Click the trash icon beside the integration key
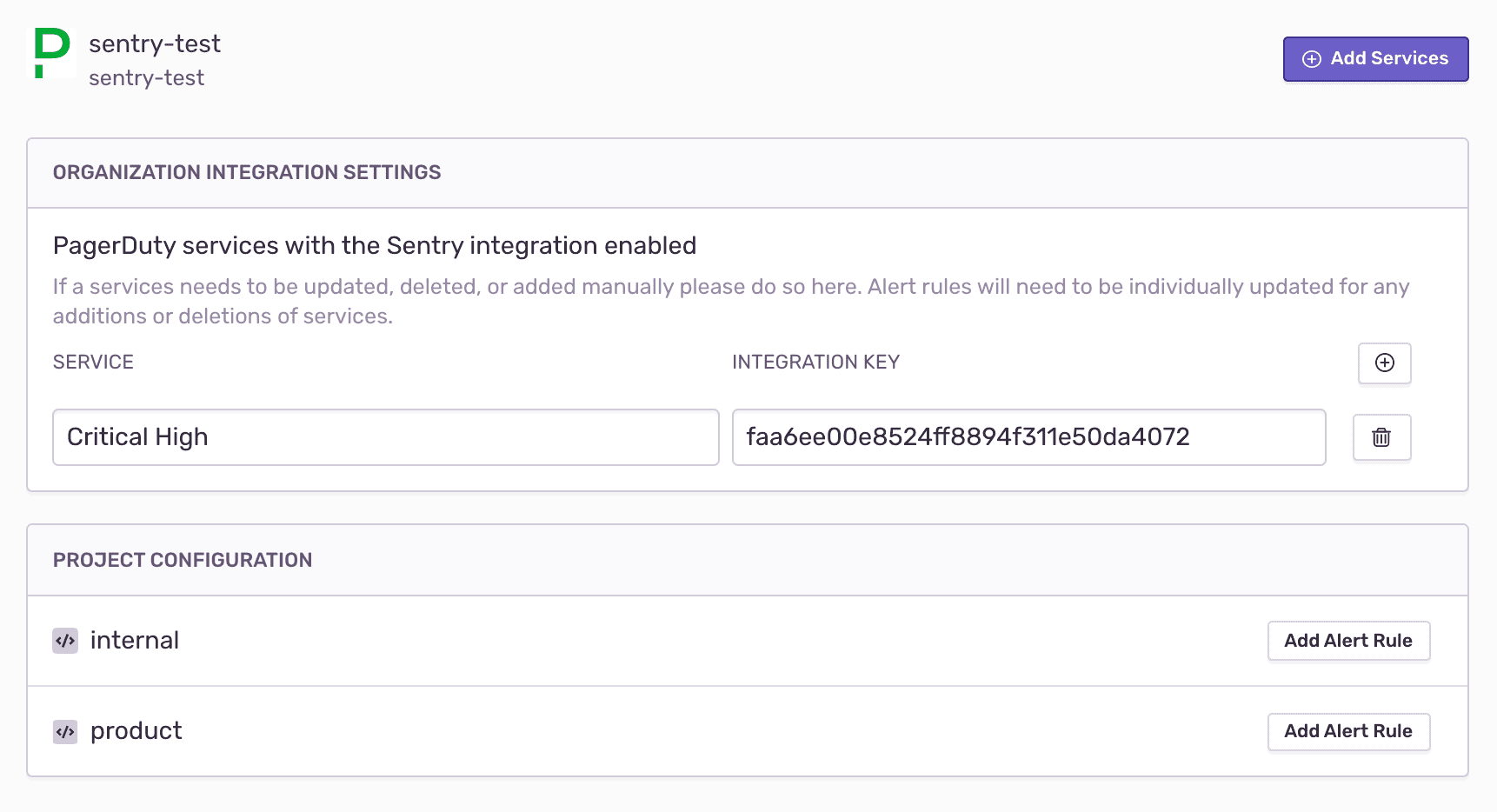 tap(1381, 437)
